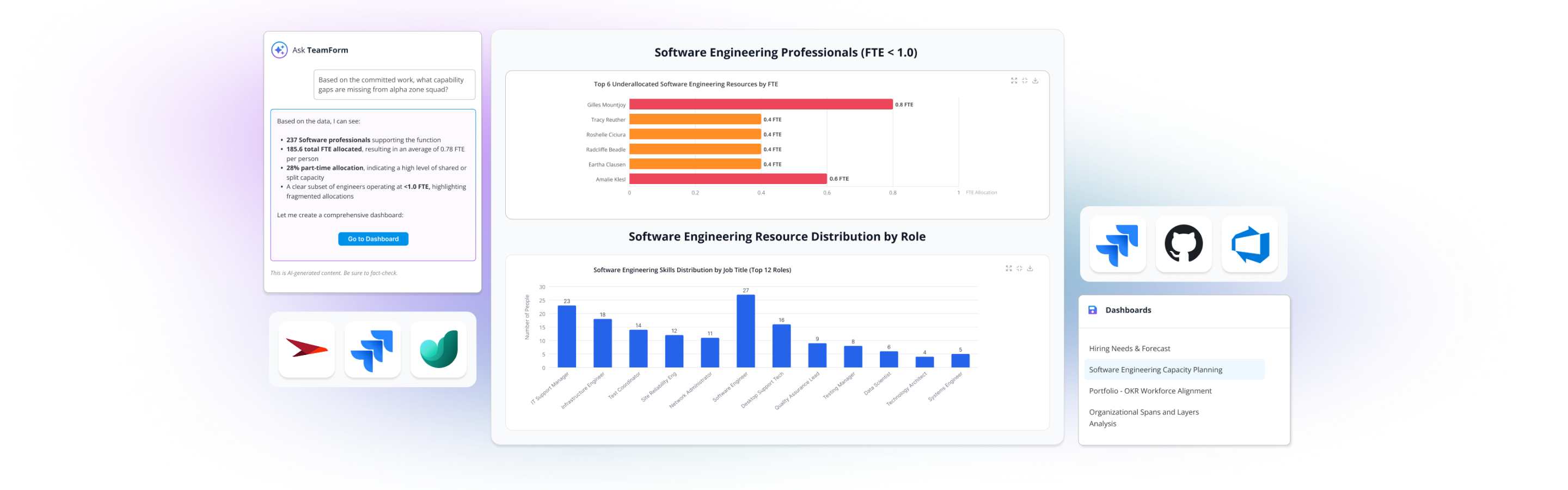Click the Ask TeamForm sparkle icon
Image resolution: width=1568 pixels, height=490 pixels.
coord(279,50)
